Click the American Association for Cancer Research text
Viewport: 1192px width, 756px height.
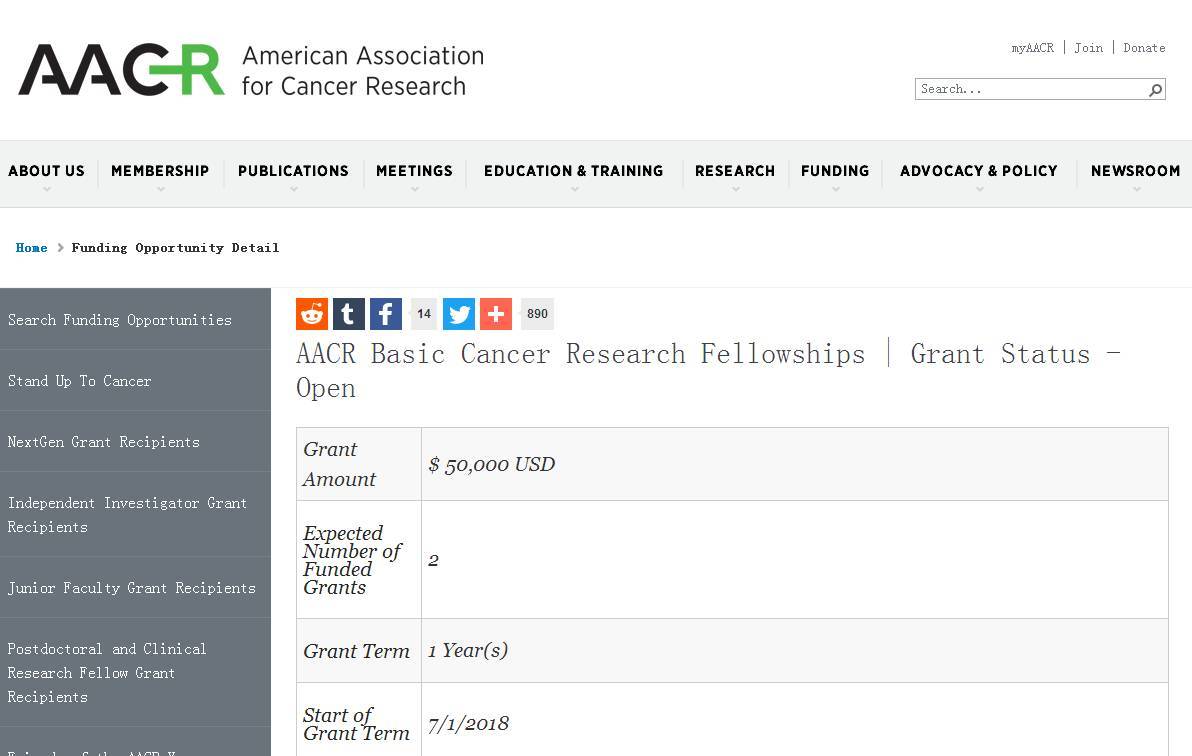[363, 71]
